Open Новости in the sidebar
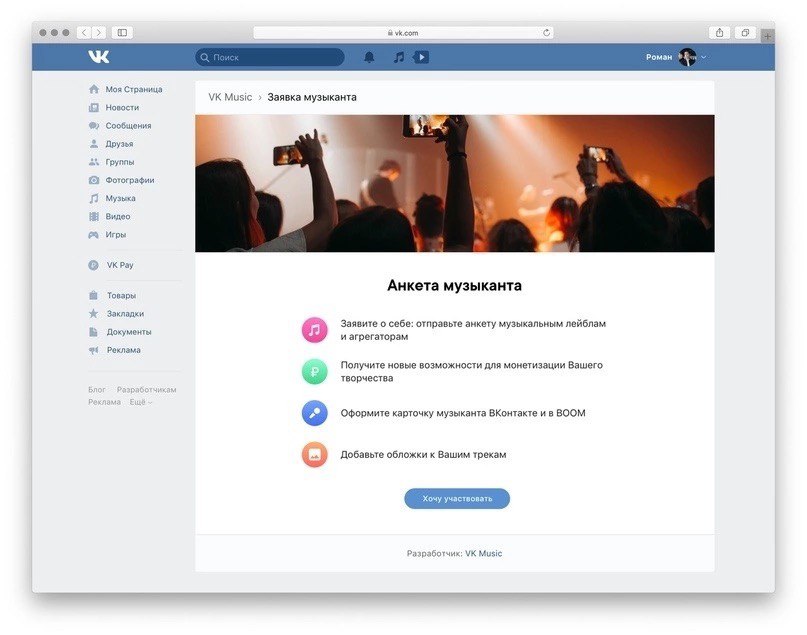 coord(122,108)
